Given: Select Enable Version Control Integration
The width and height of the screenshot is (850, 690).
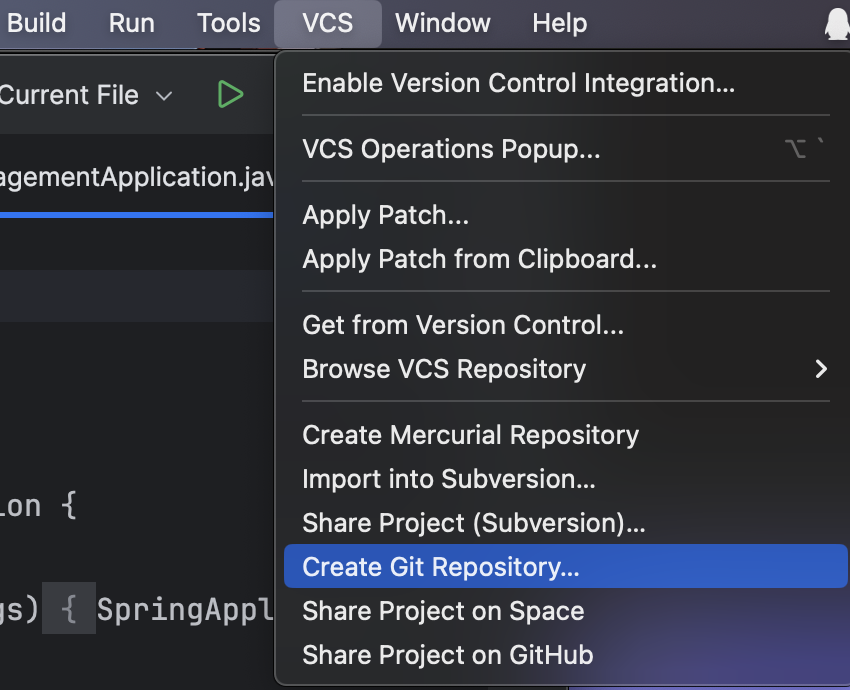Looking at the screenshot, I should 518,83.
